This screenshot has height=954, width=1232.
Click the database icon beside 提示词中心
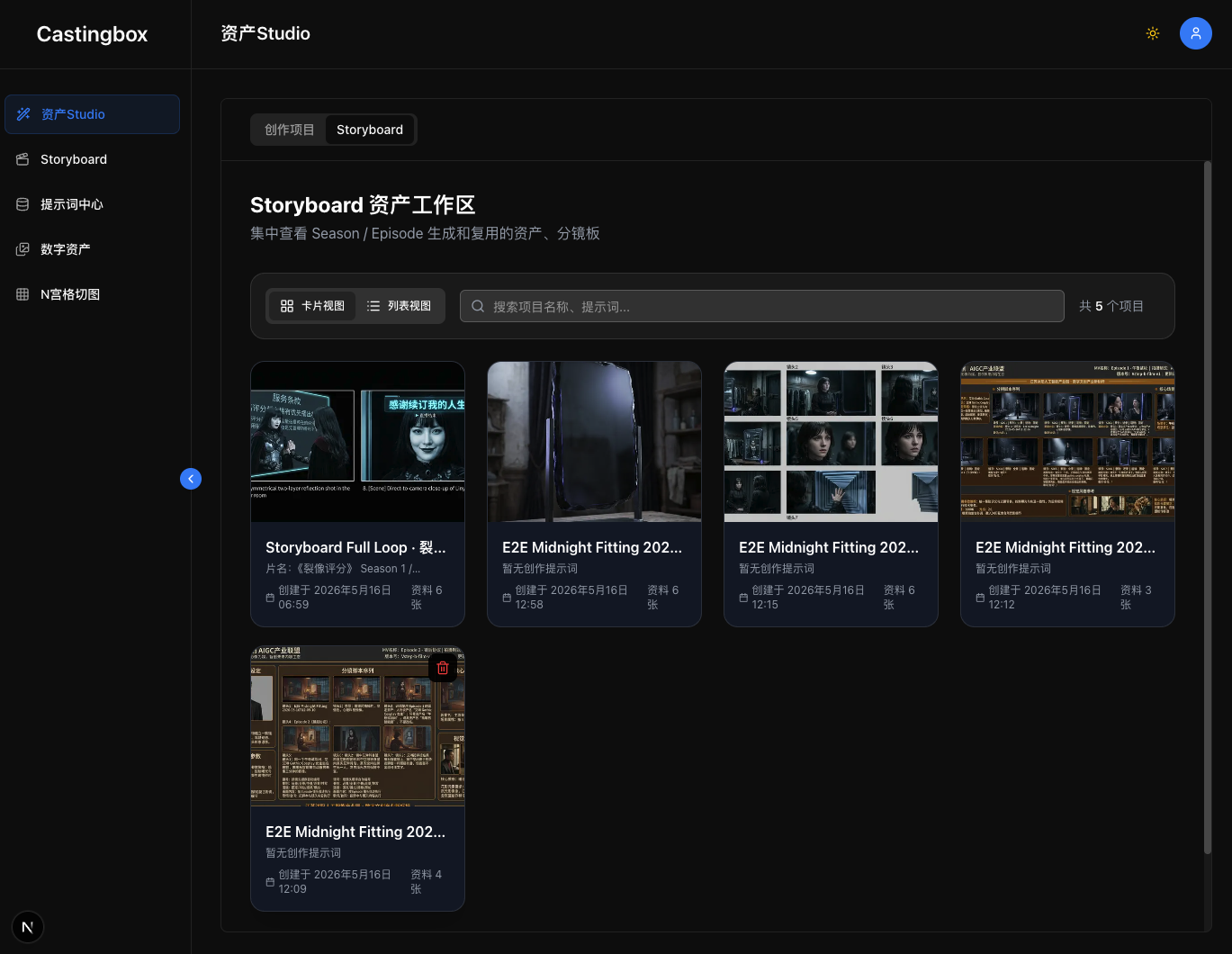tap(22, 204)
